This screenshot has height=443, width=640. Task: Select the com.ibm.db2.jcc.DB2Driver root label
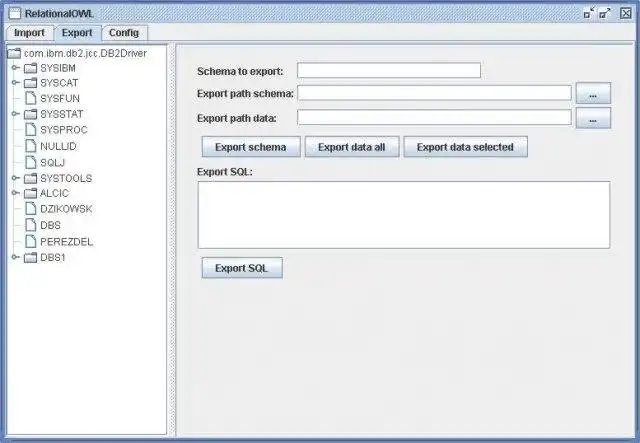[x=85, y=53]
